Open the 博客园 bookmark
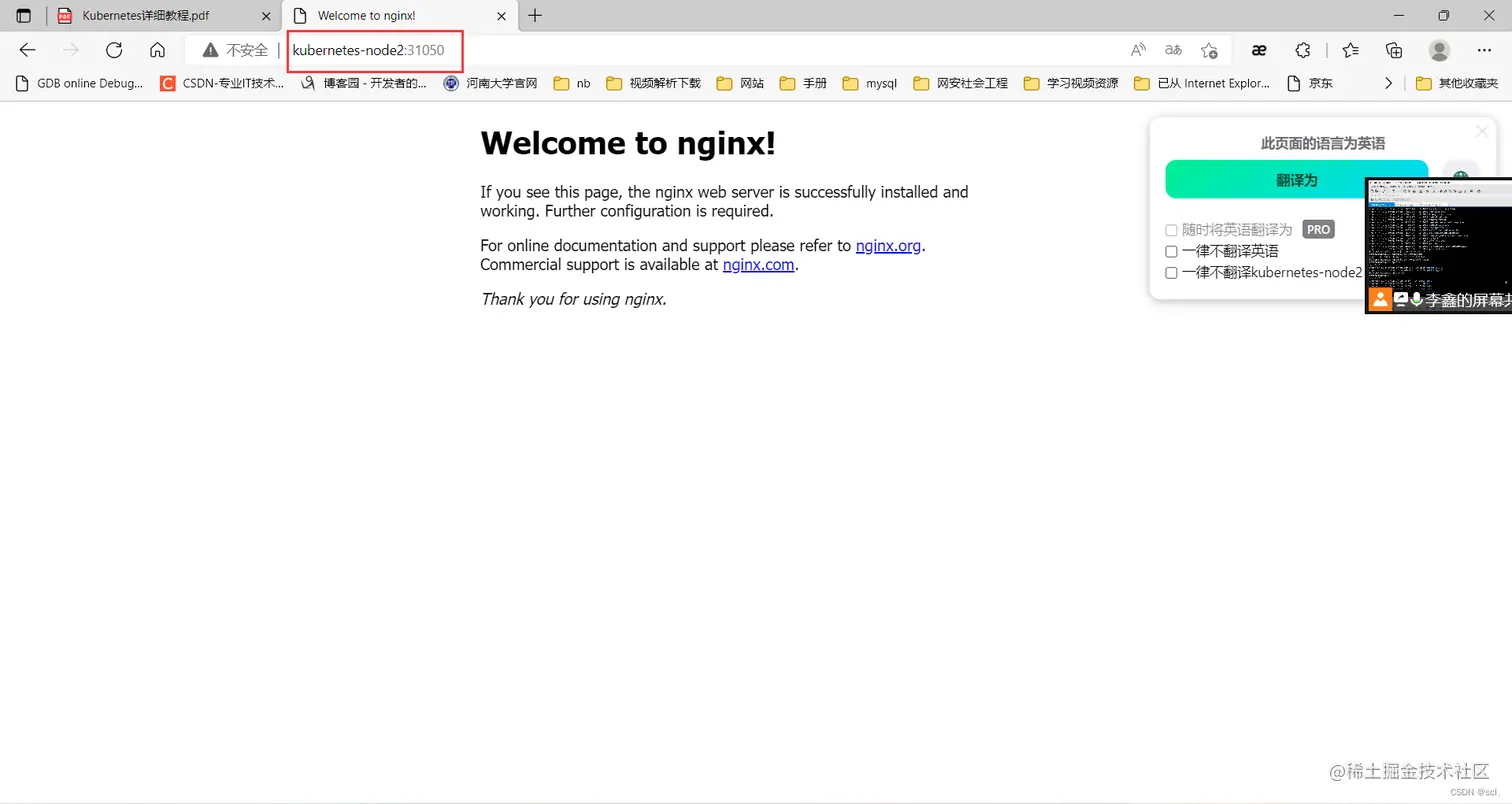Viewport: 1512px width, 804px height. point(364,84)
